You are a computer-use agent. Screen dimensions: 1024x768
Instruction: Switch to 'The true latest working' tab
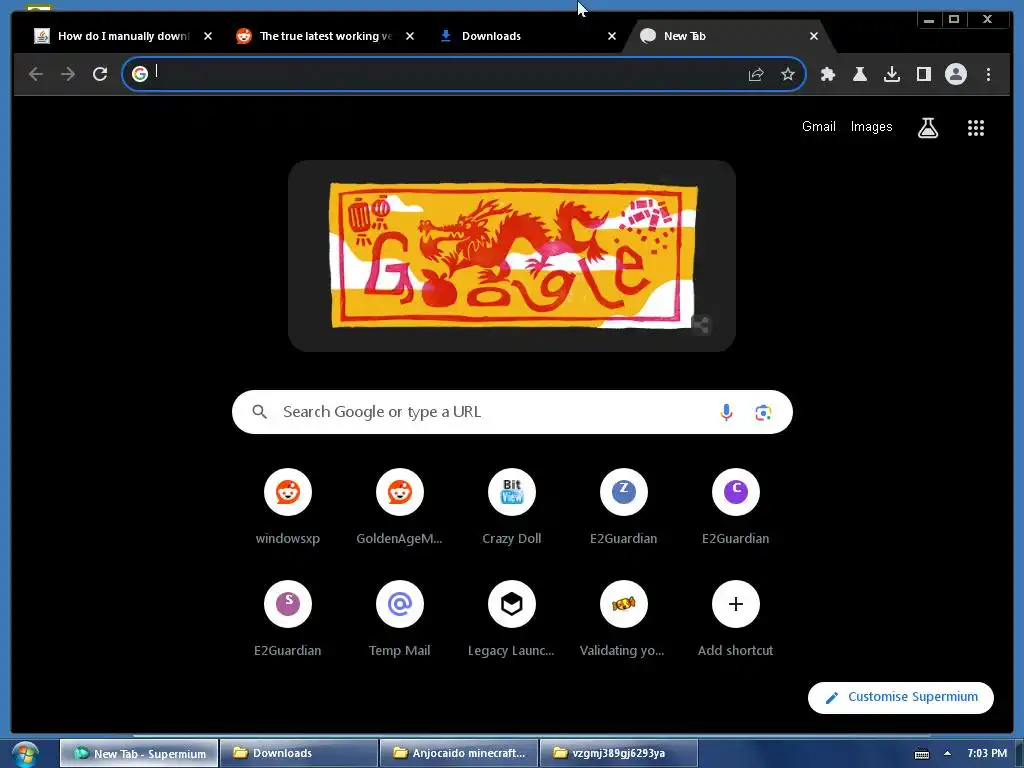(325, 37)
